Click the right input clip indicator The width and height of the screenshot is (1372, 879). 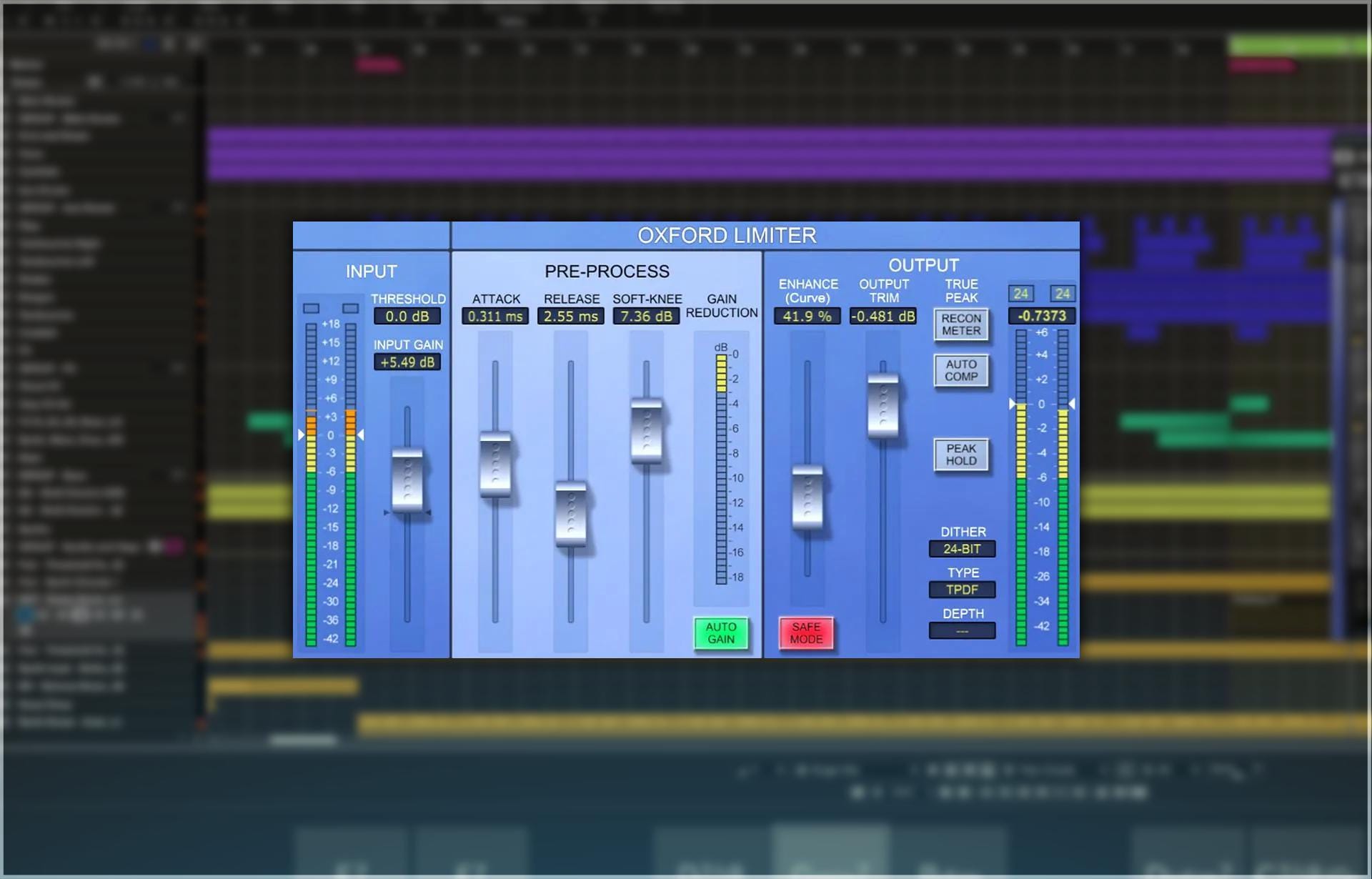point(350,309)
